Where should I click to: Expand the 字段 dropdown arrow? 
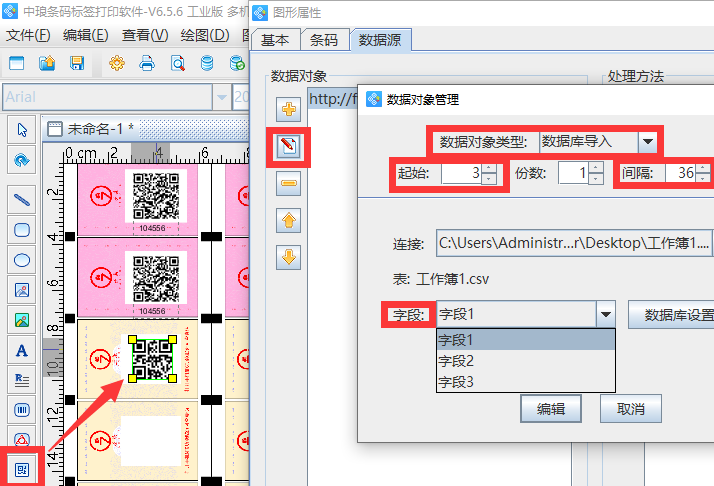coord(606,314)
